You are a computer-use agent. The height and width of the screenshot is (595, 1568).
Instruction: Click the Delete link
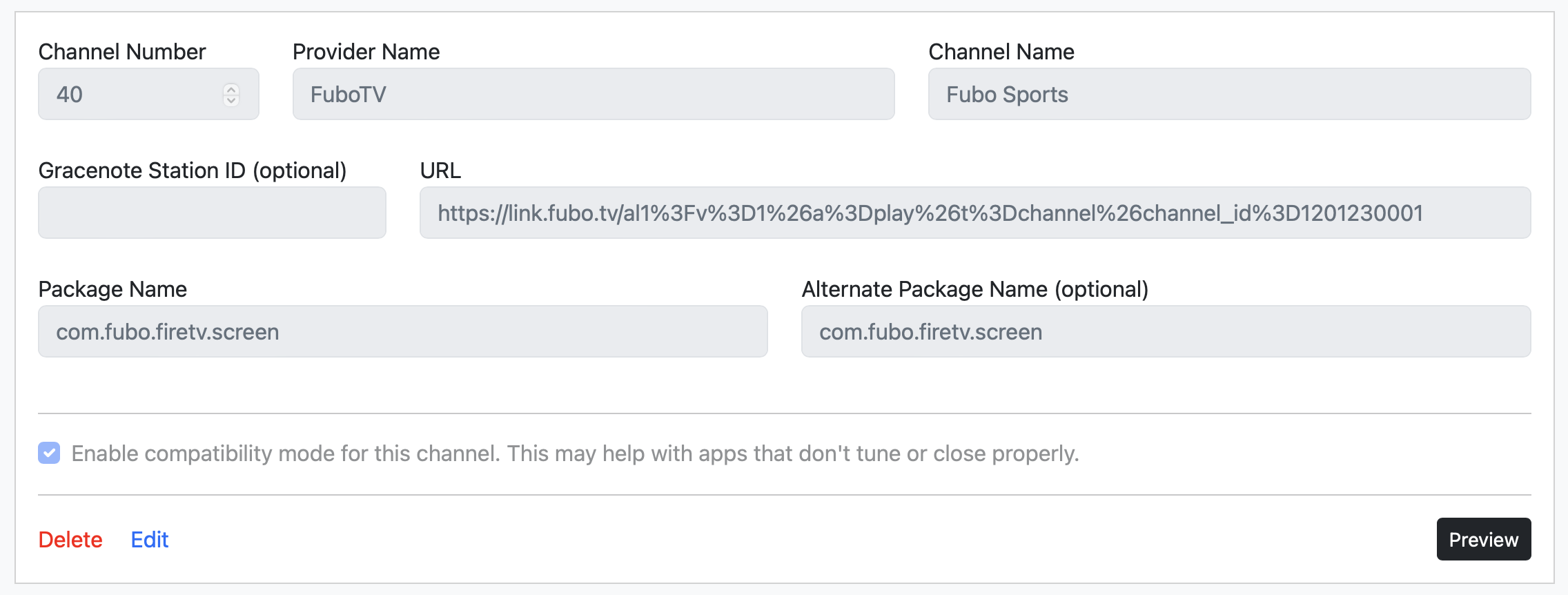pyautogui.click(x=70, y=540)
